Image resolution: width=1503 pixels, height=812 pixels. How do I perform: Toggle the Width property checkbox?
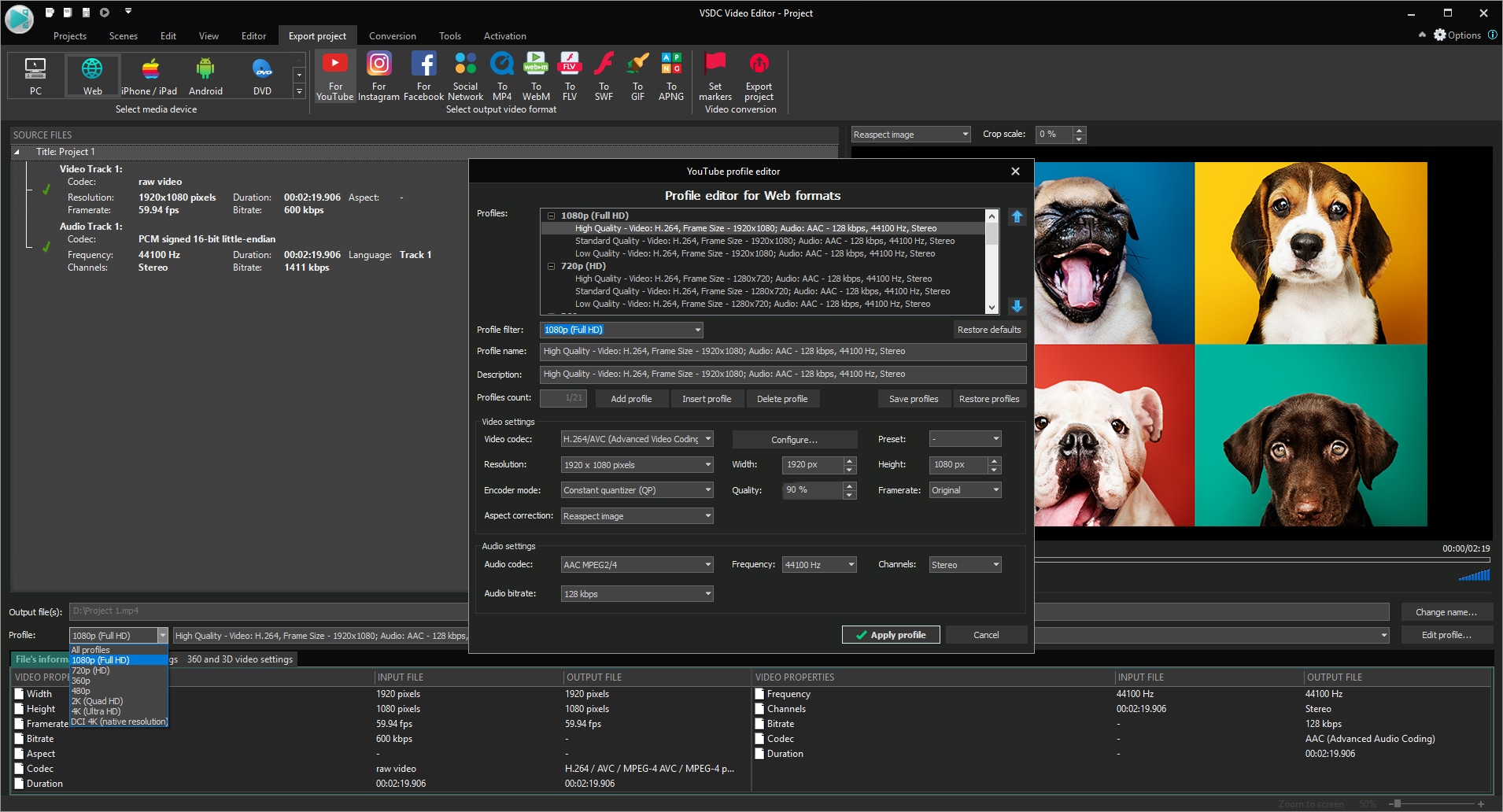click(x=20, y=694)
